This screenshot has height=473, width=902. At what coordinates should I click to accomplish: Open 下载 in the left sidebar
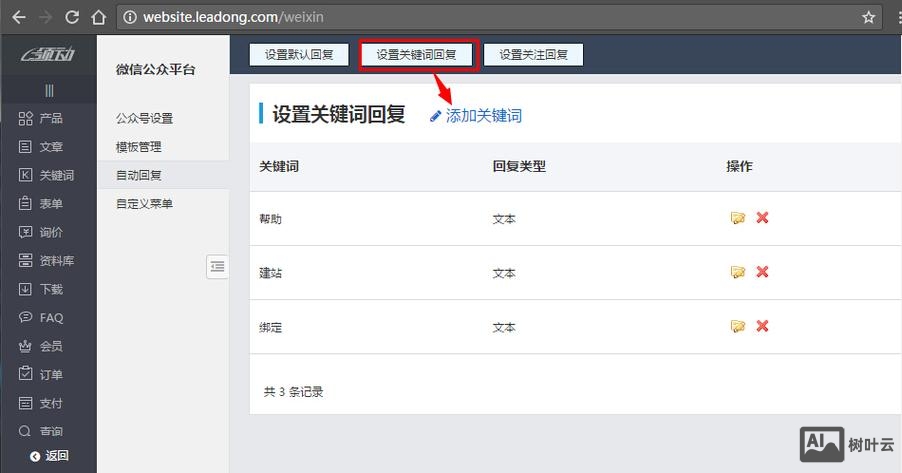coord(40,289)
